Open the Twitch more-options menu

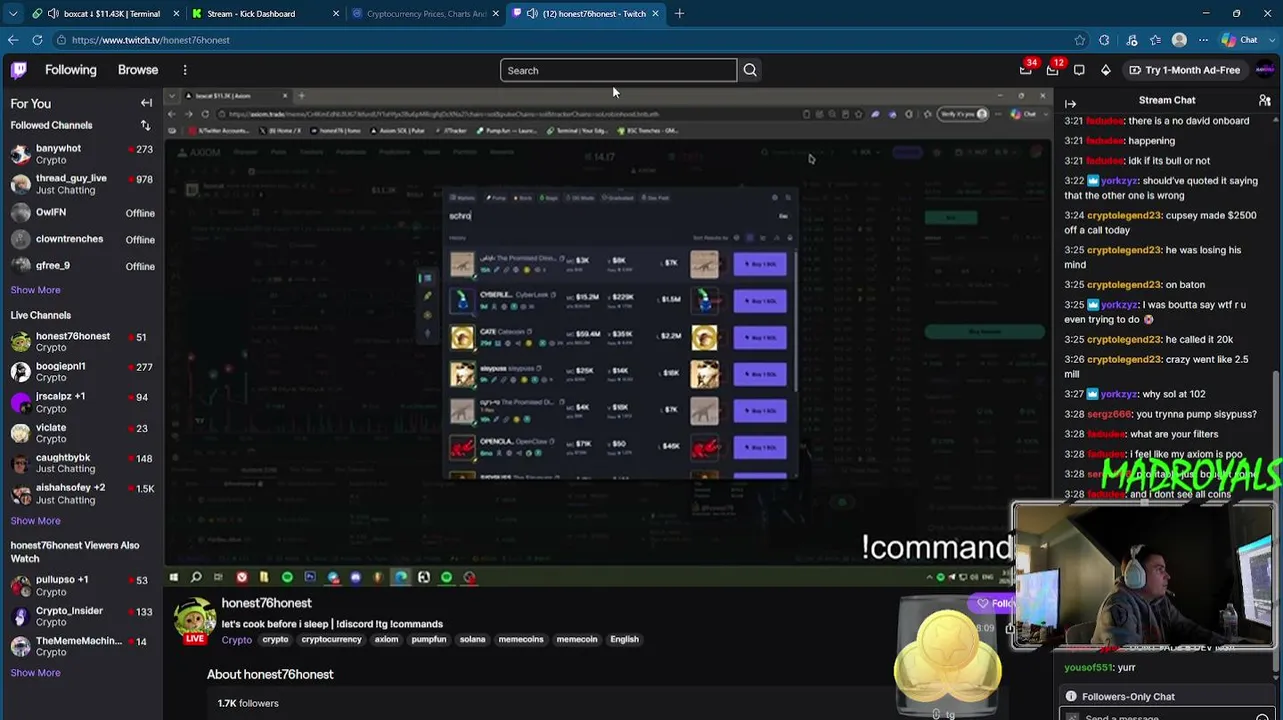185,70
